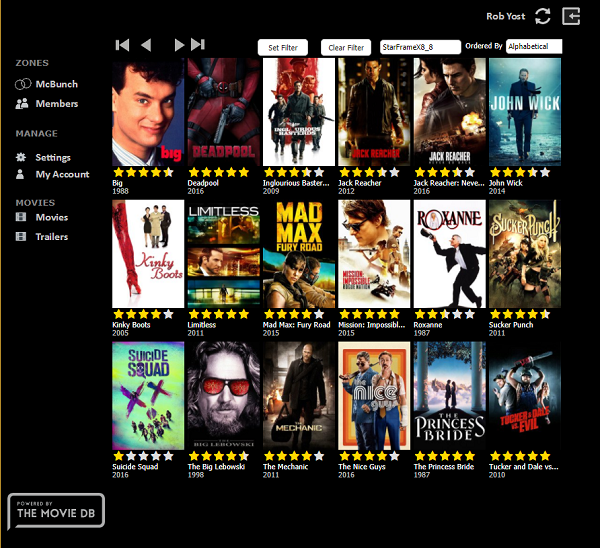Open the Trailers section
600x548 pixels.
(52, 236)
